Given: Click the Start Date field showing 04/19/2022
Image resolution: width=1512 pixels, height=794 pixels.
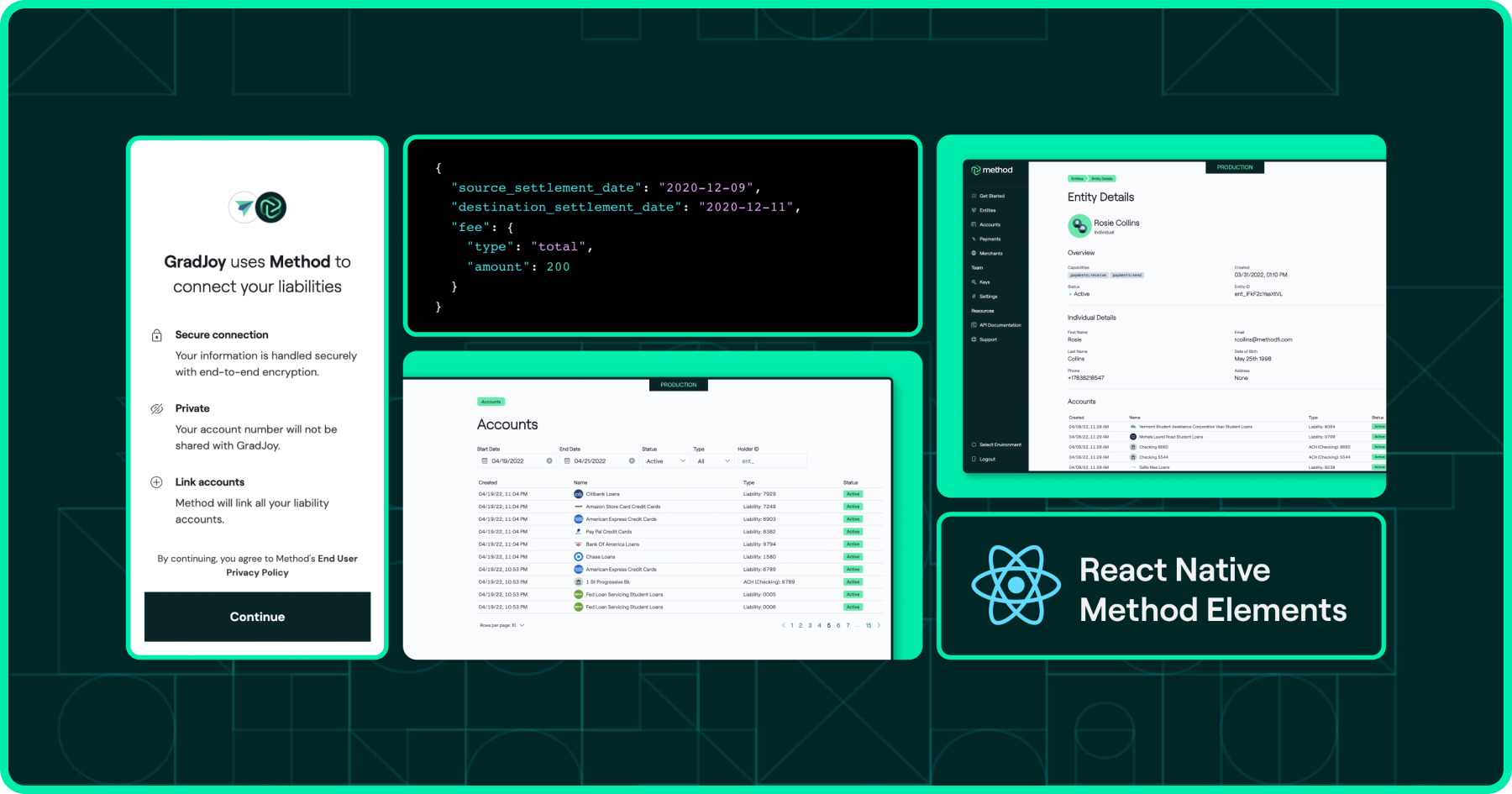Looking at the screenshot, I should (x=517, y=461).
